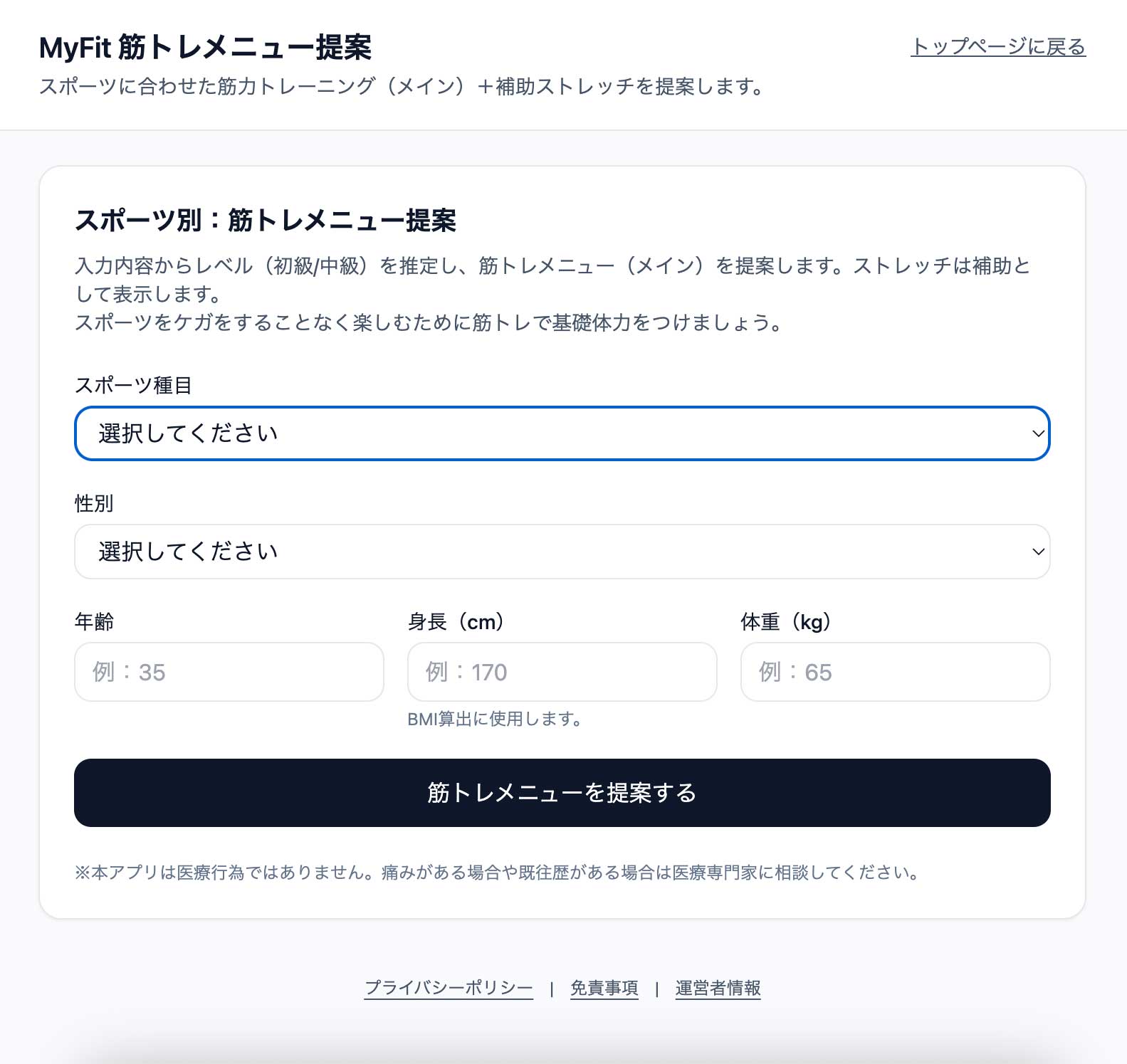
Task: Click the BMI算出に使用します helper text
Action: coord(494,719)
